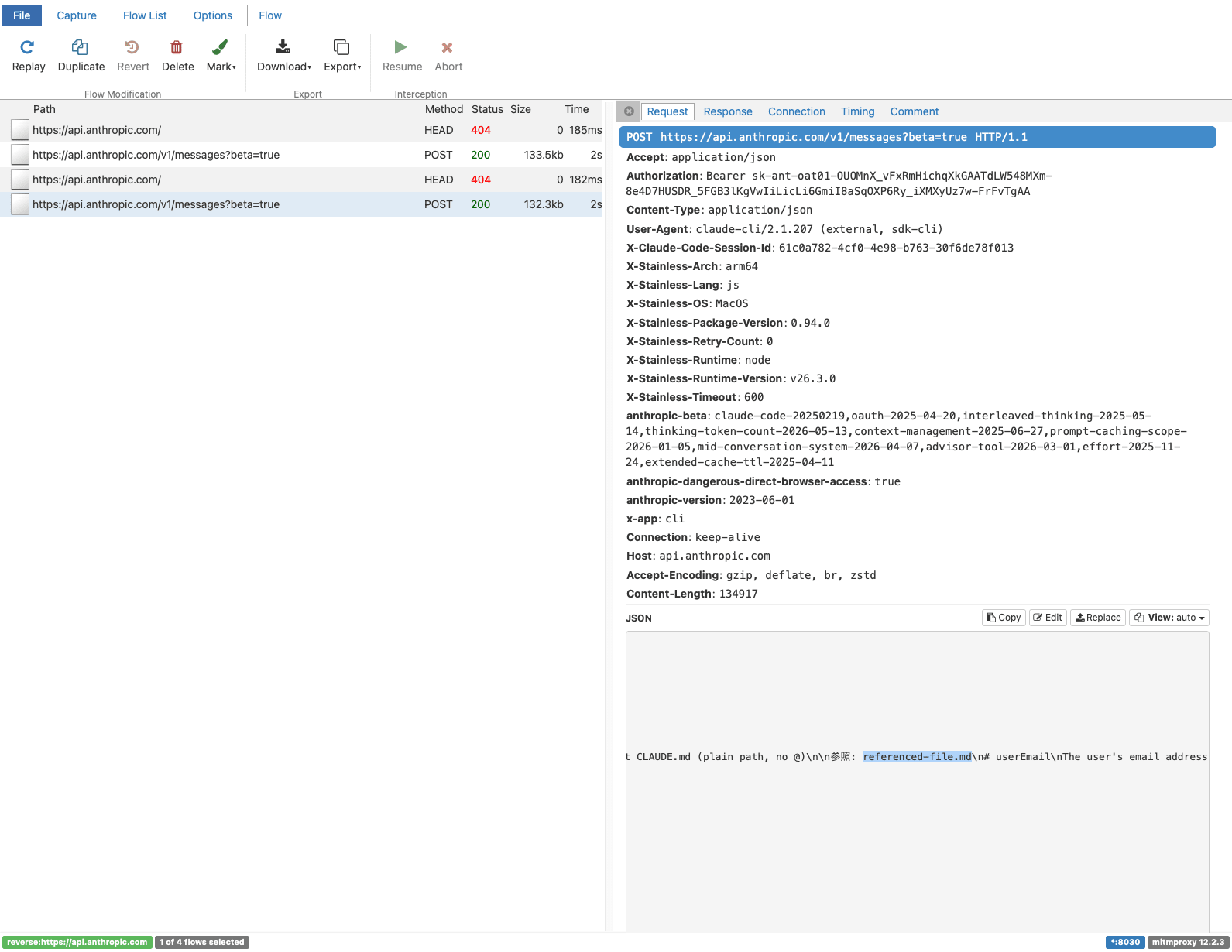
Task: Click the Host value api.anthropic.com
Action: pos(715,556)
